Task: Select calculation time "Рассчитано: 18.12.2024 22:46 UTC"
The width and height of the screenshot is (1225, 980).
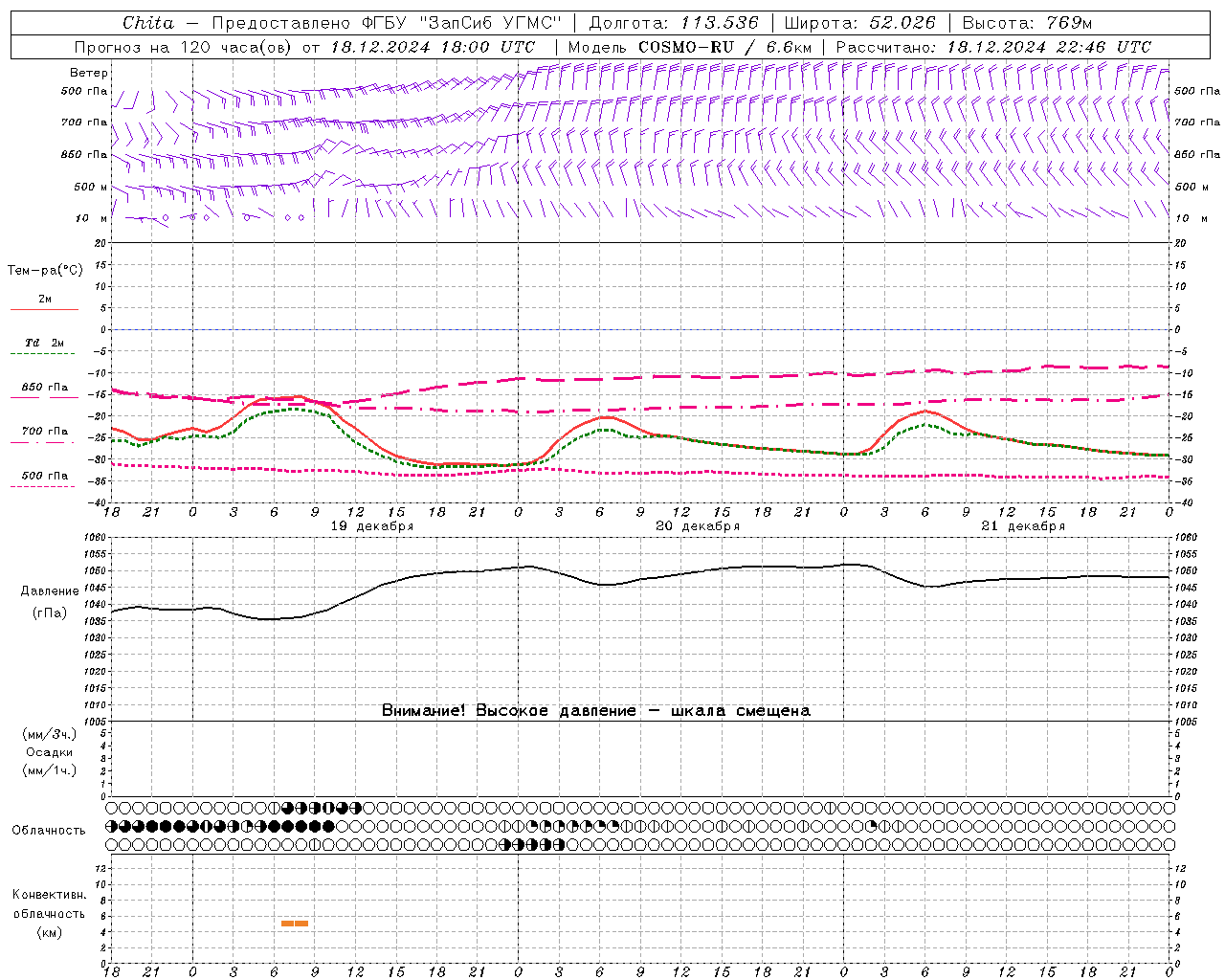Action: [993, 47]
